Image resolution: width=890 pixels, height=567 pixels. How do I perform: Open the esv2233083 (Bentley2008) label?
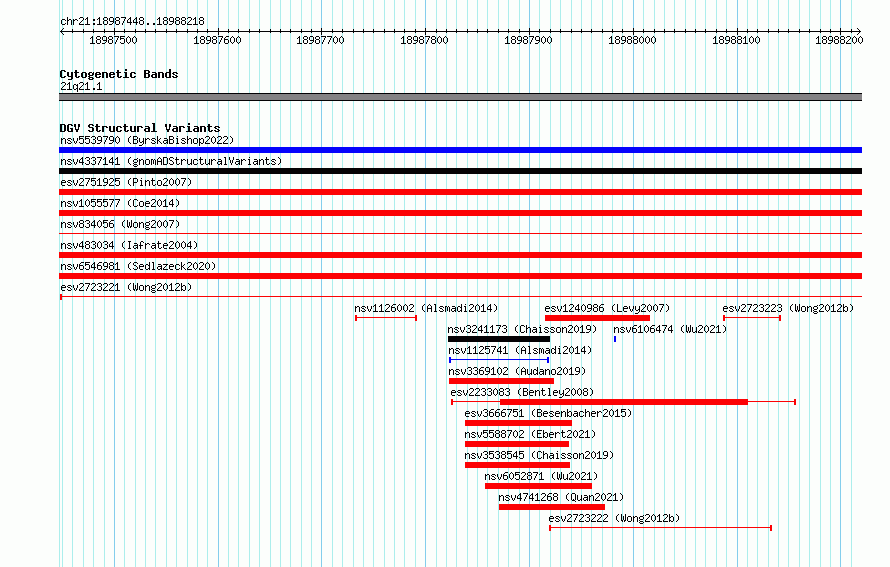(x=522, y=392)
